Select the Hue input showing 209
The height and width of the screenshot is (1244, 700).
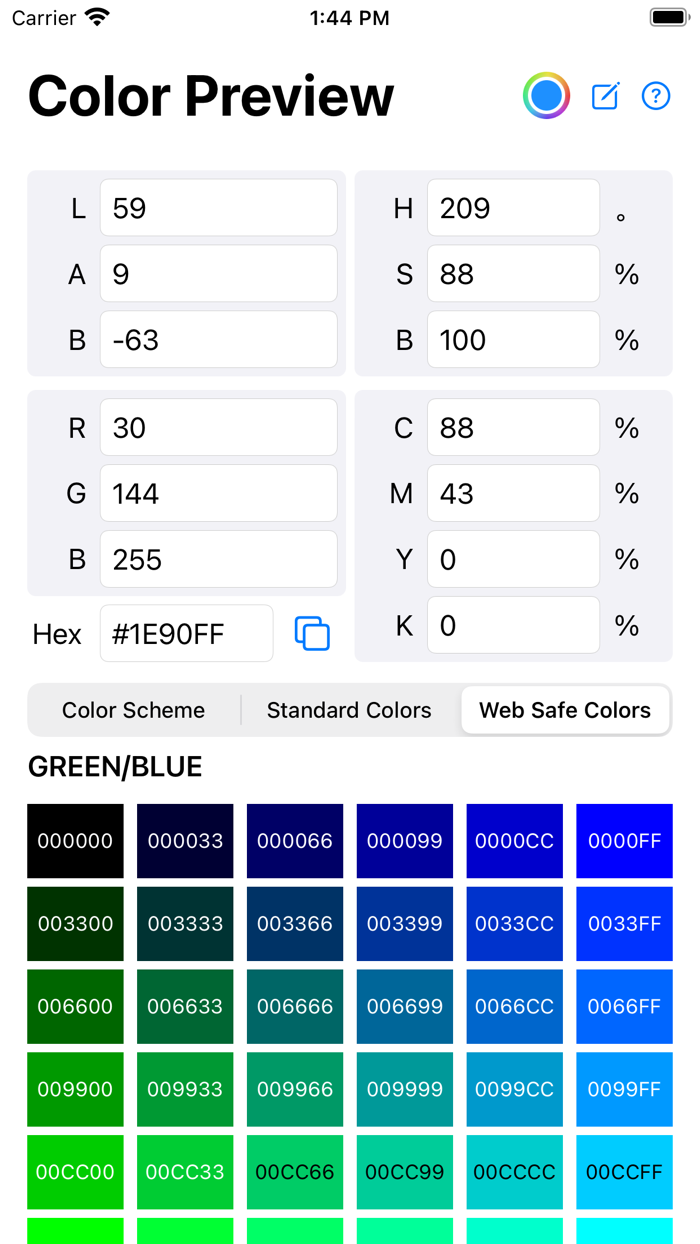(x=513, y=207)
